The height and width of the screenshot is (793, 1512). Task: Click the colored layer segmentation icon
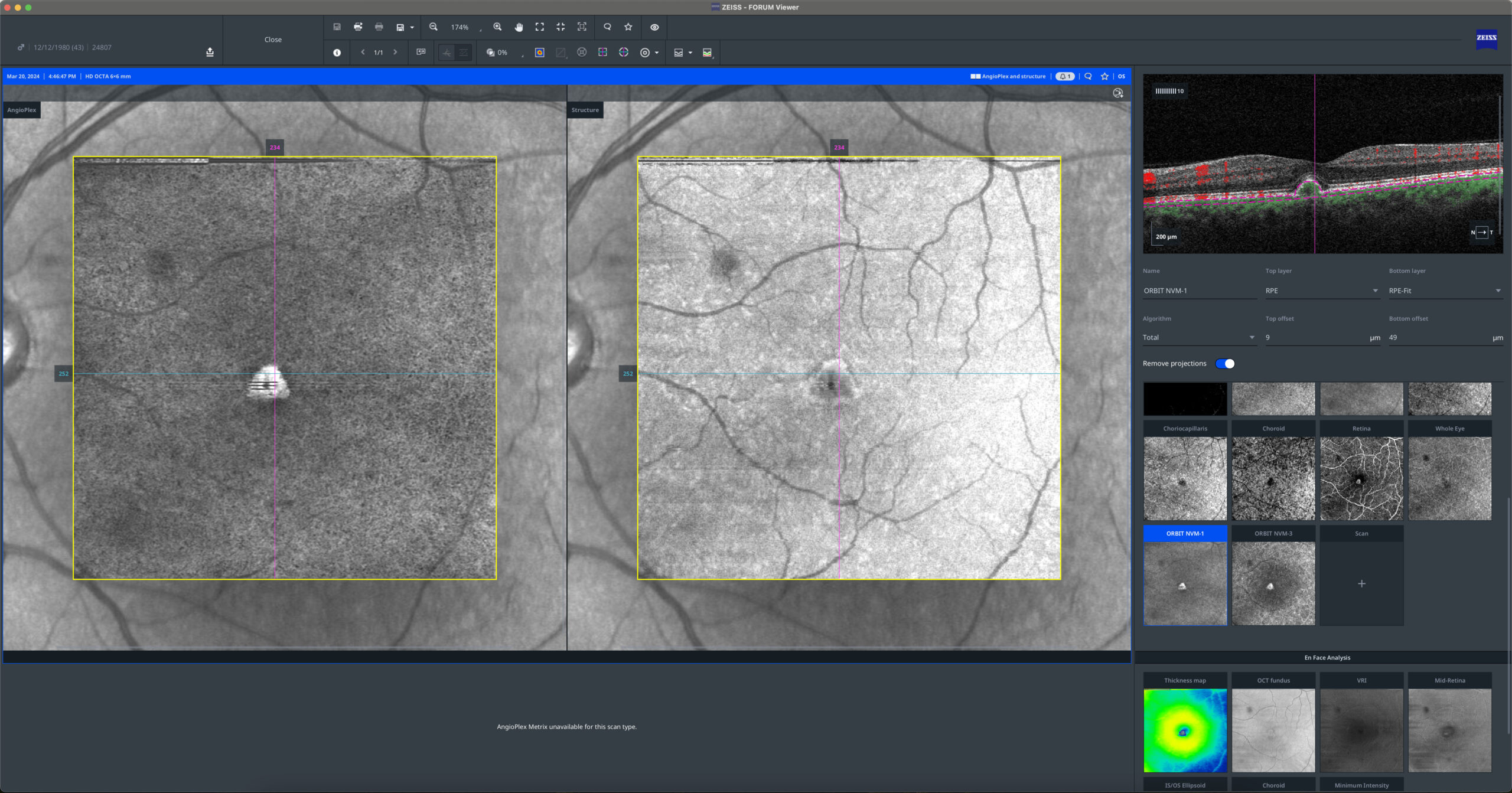(x=707, y=53)
